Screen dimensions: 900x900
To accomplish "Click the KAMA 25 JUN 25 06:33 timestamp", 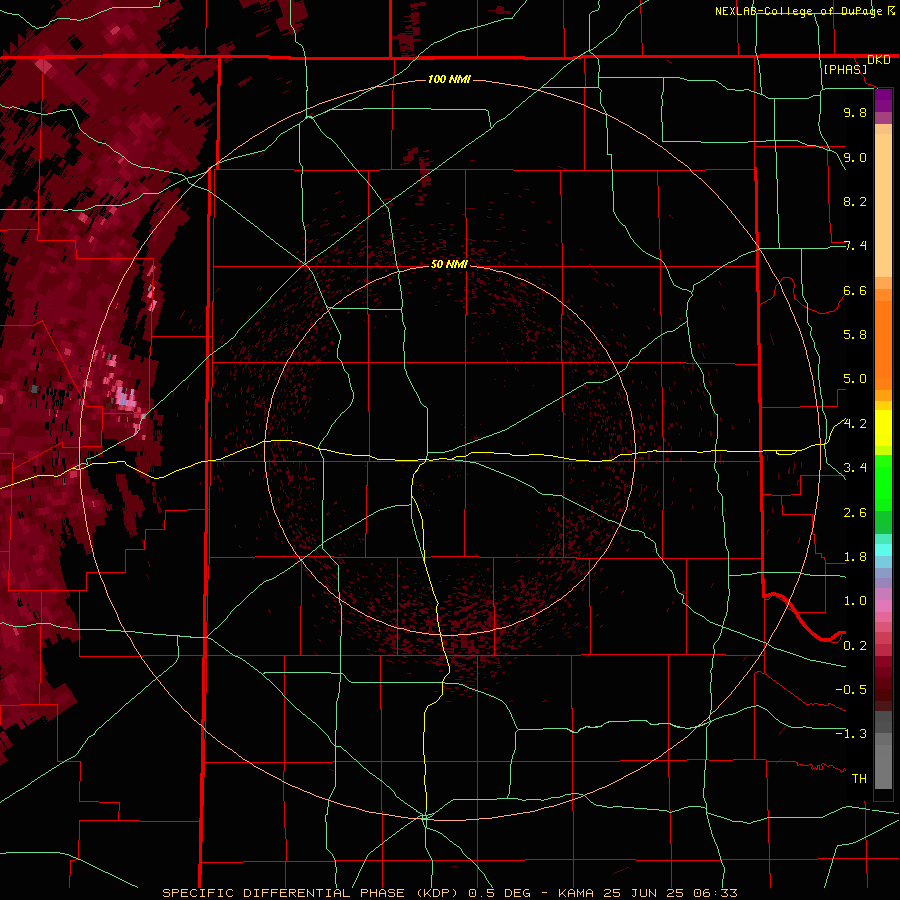I will click(647, 893).
